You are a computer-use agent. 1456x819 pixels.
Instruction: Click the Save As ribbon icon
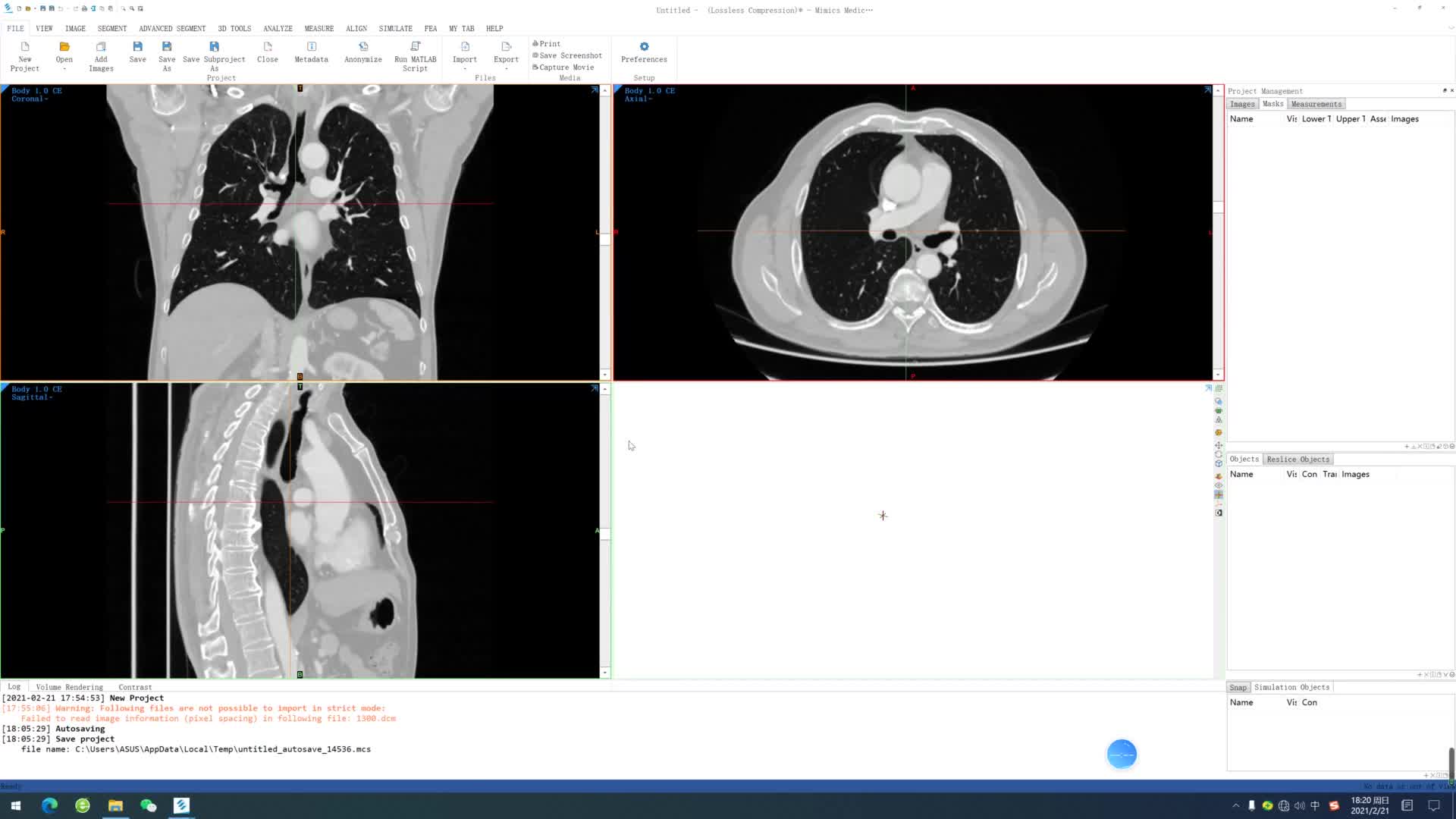167,47
